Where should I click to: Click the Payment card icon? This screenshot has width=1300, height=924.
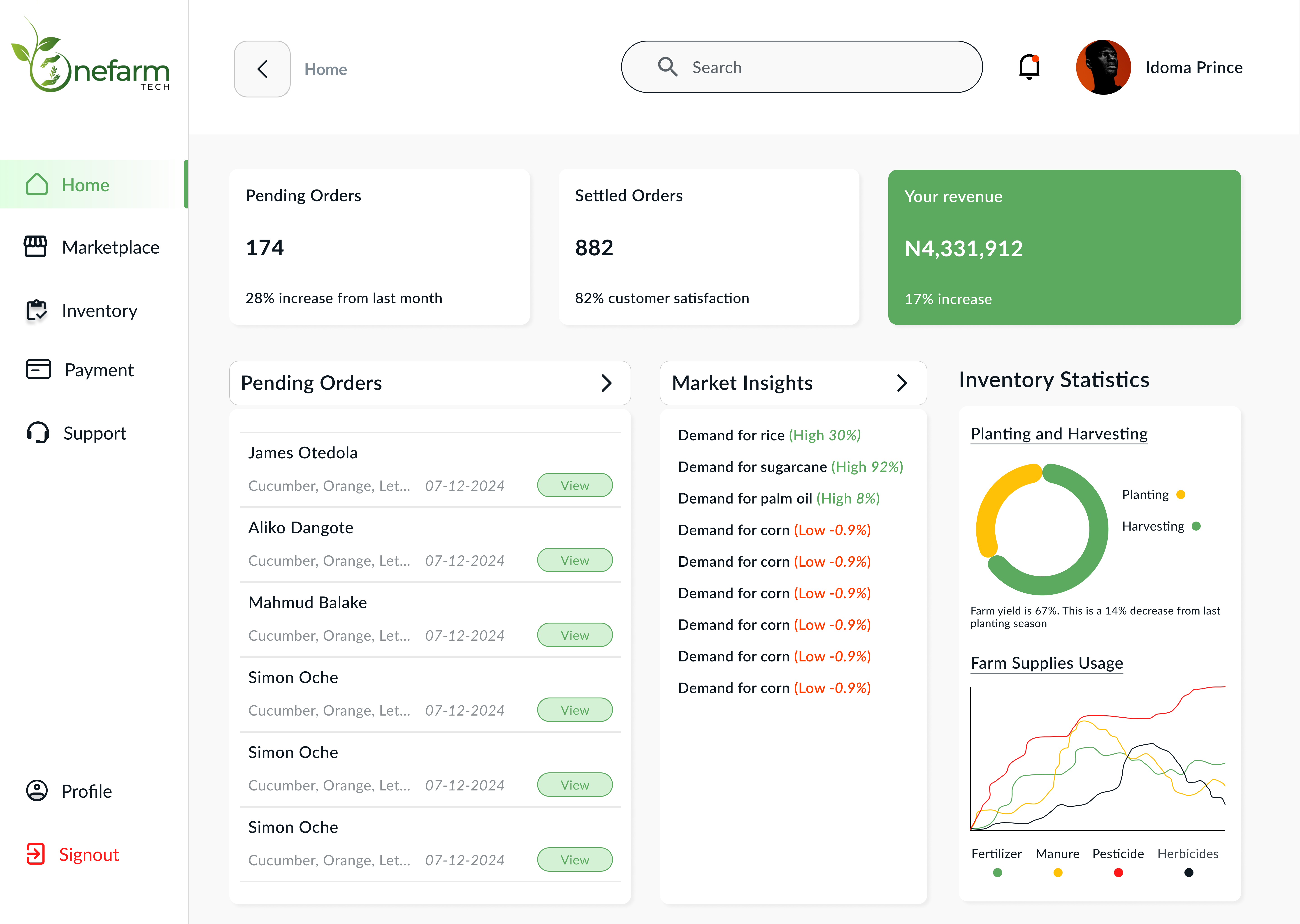tap(39, 369)
